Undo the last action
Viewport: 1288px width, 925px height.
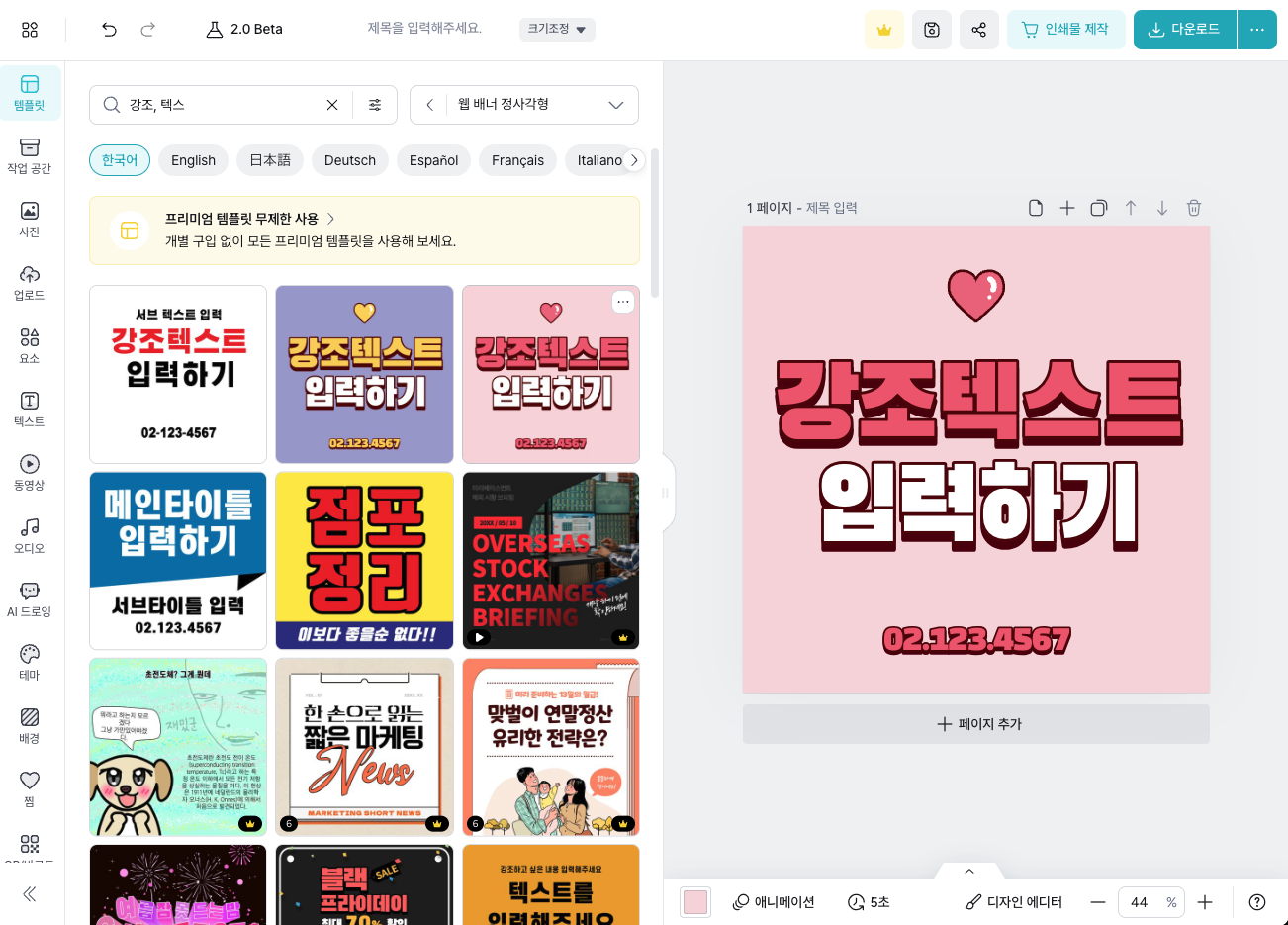109,30
